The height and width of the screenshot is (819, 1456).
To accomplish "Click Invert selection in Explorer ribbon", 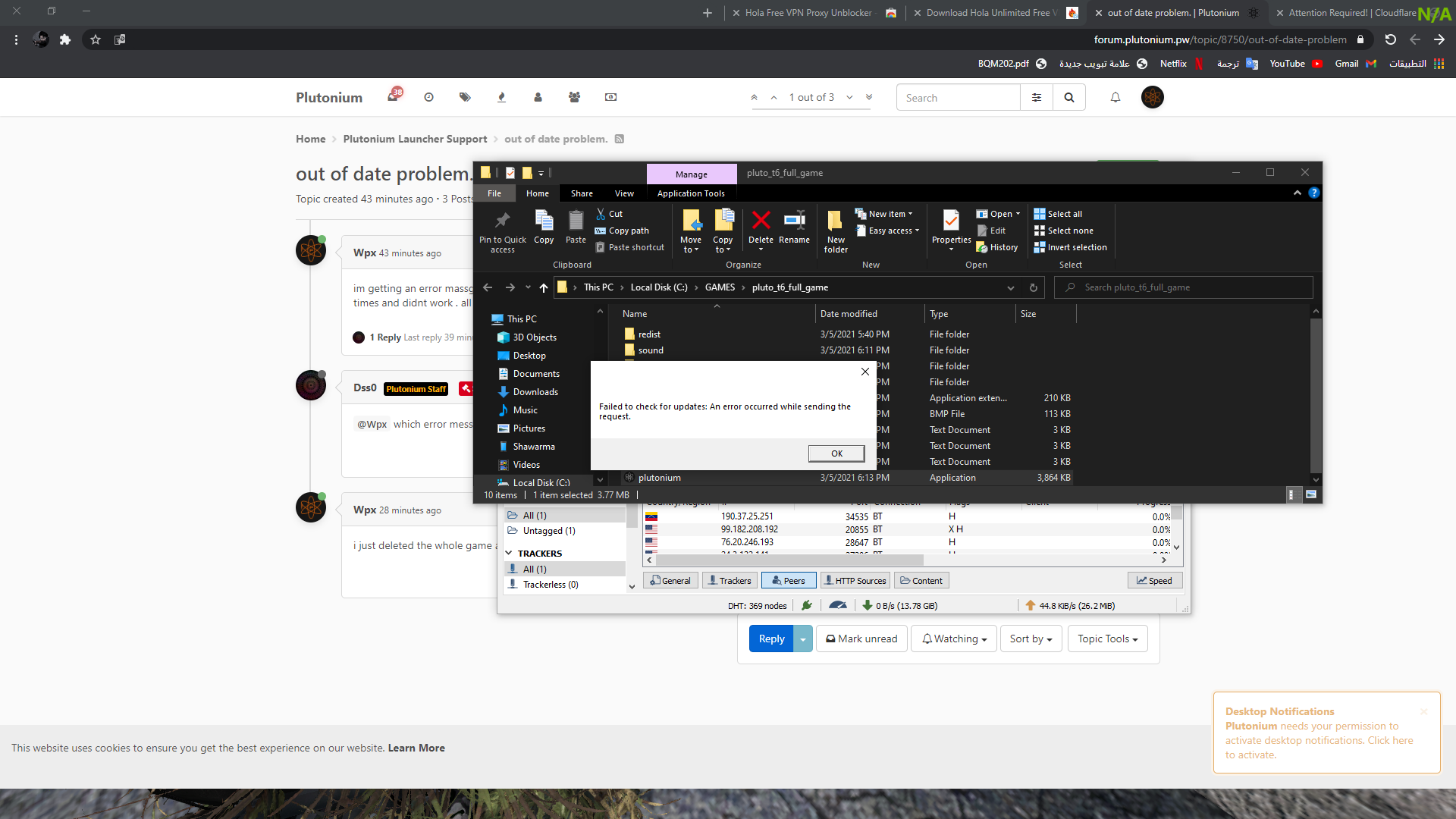I will pos(1070,247).
